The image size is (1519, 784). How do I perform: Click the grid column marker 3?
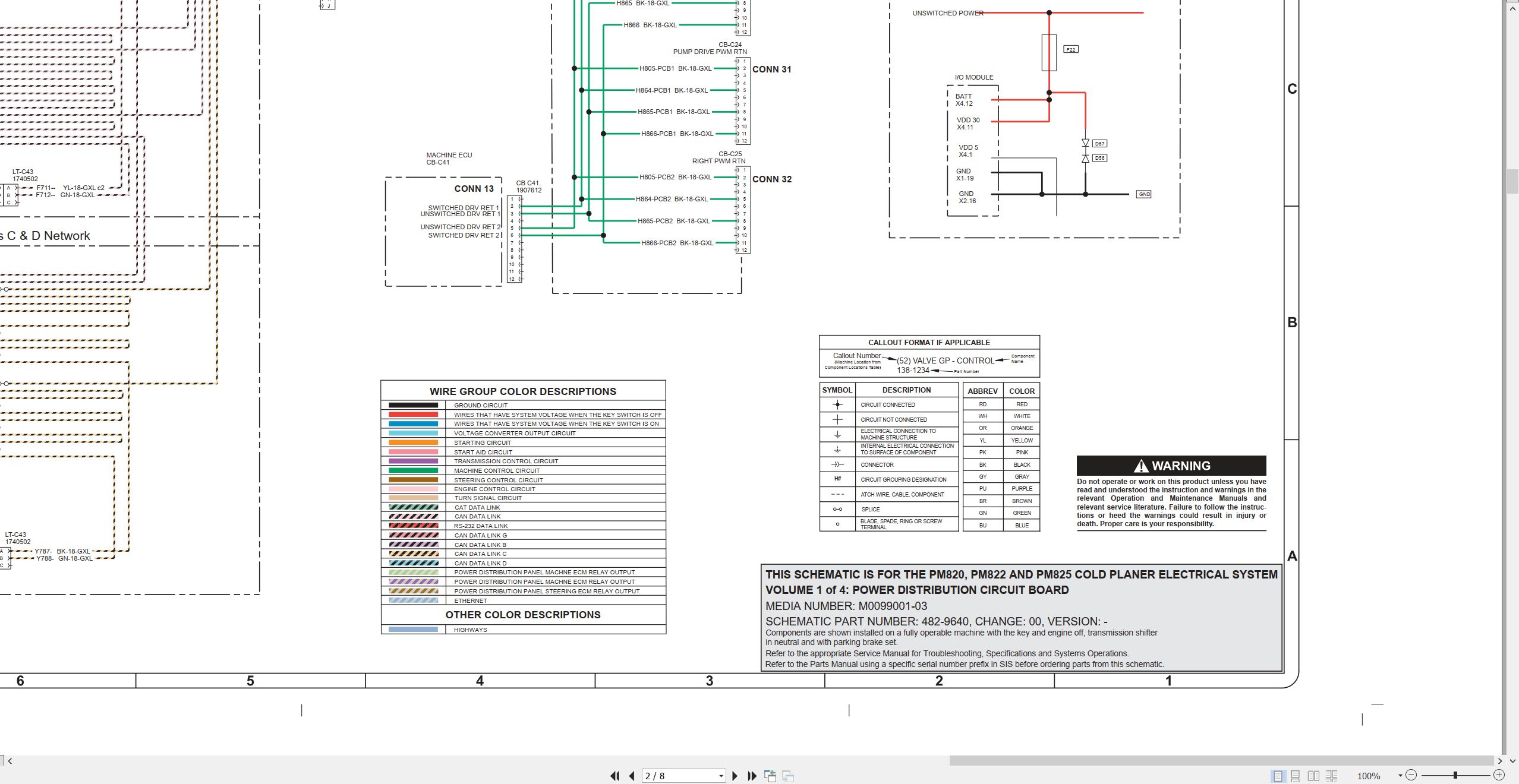tap(709, 681)
